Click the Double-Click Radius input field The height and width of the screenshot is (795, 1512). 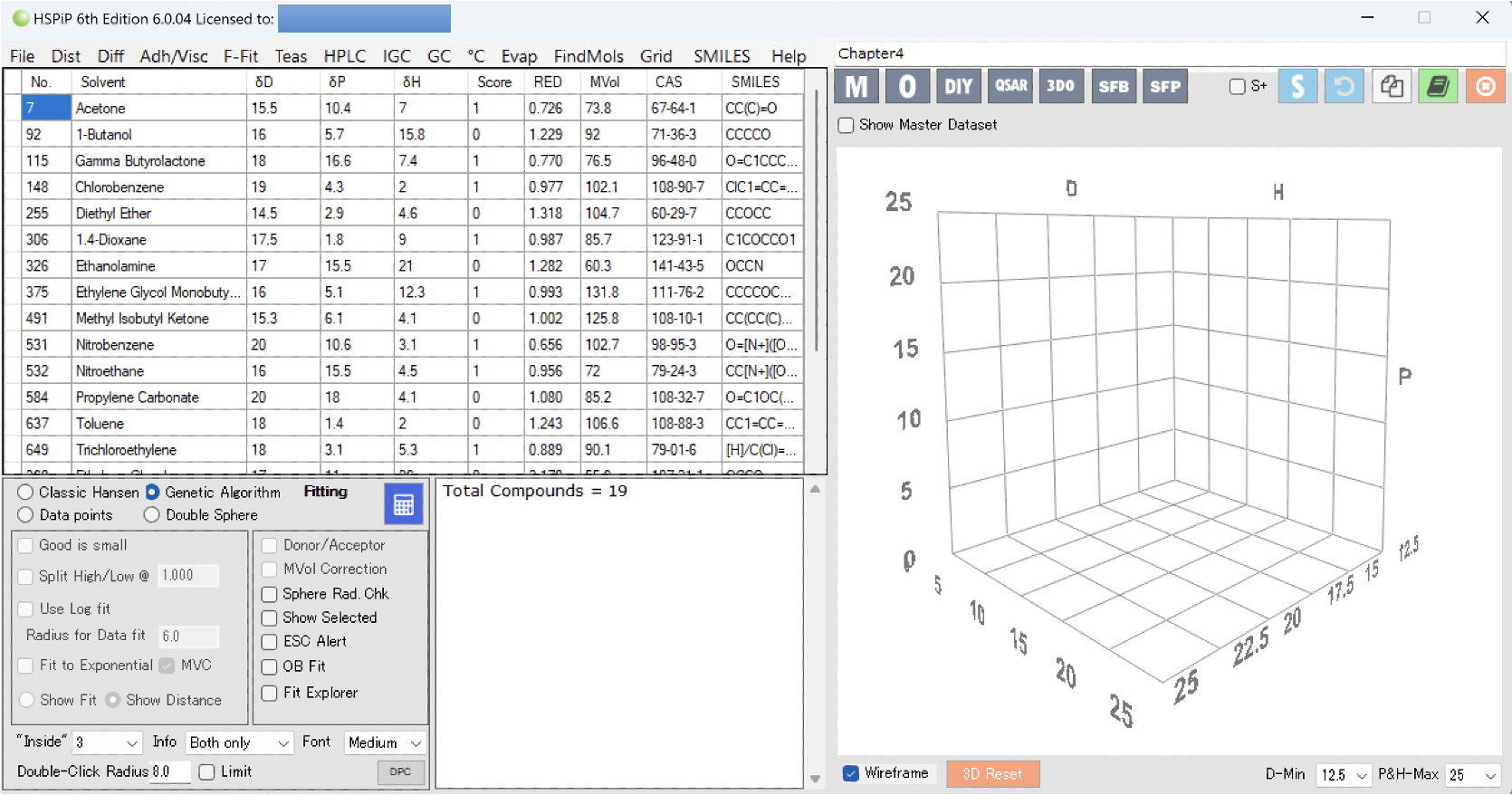point(170,772)
